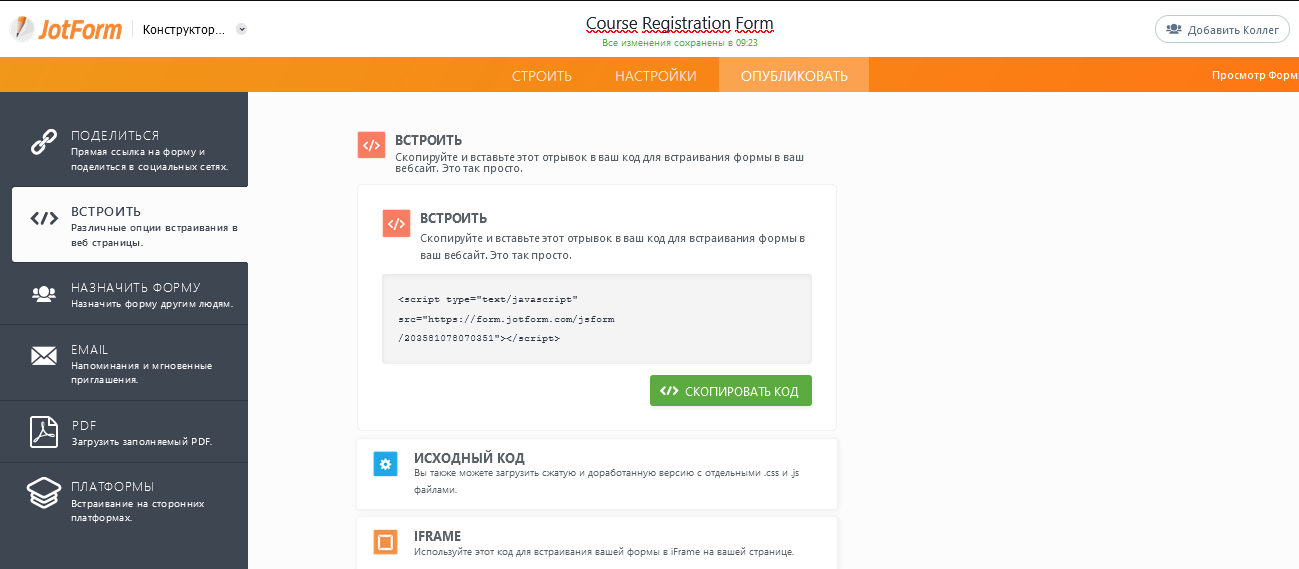Click the JotForm logo icon
The height and width of the screenshot is (569, 1299).
22,29
